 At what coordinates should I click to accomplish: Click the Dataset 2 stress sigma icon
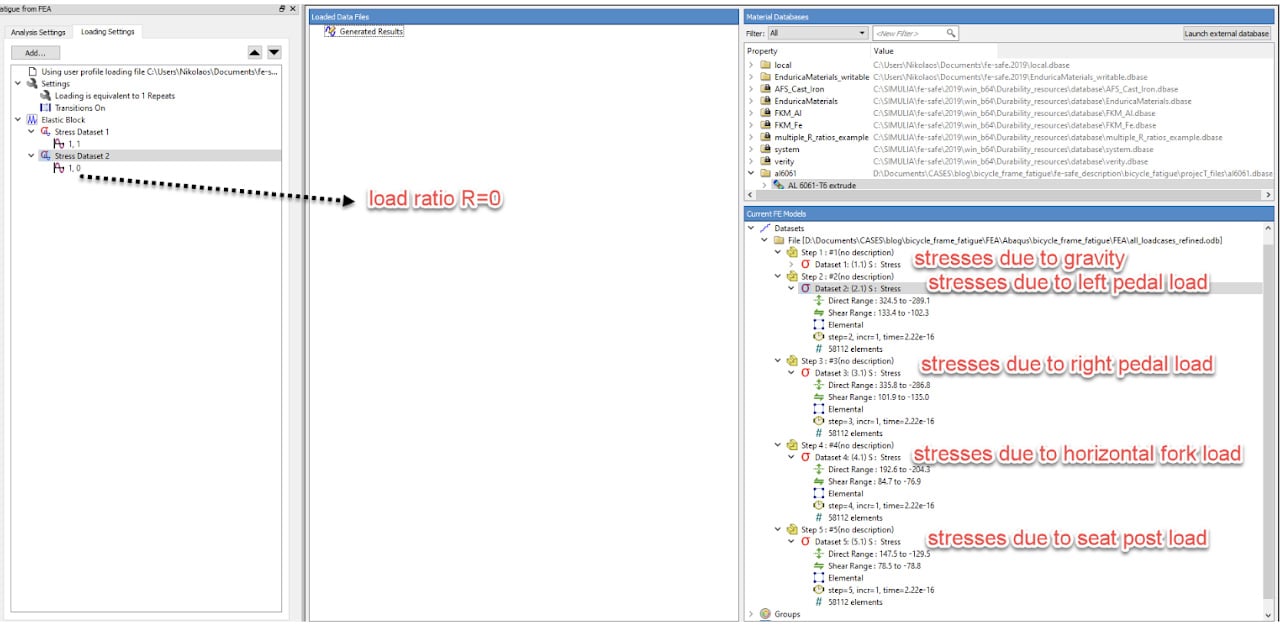click(x=805, y=288)
